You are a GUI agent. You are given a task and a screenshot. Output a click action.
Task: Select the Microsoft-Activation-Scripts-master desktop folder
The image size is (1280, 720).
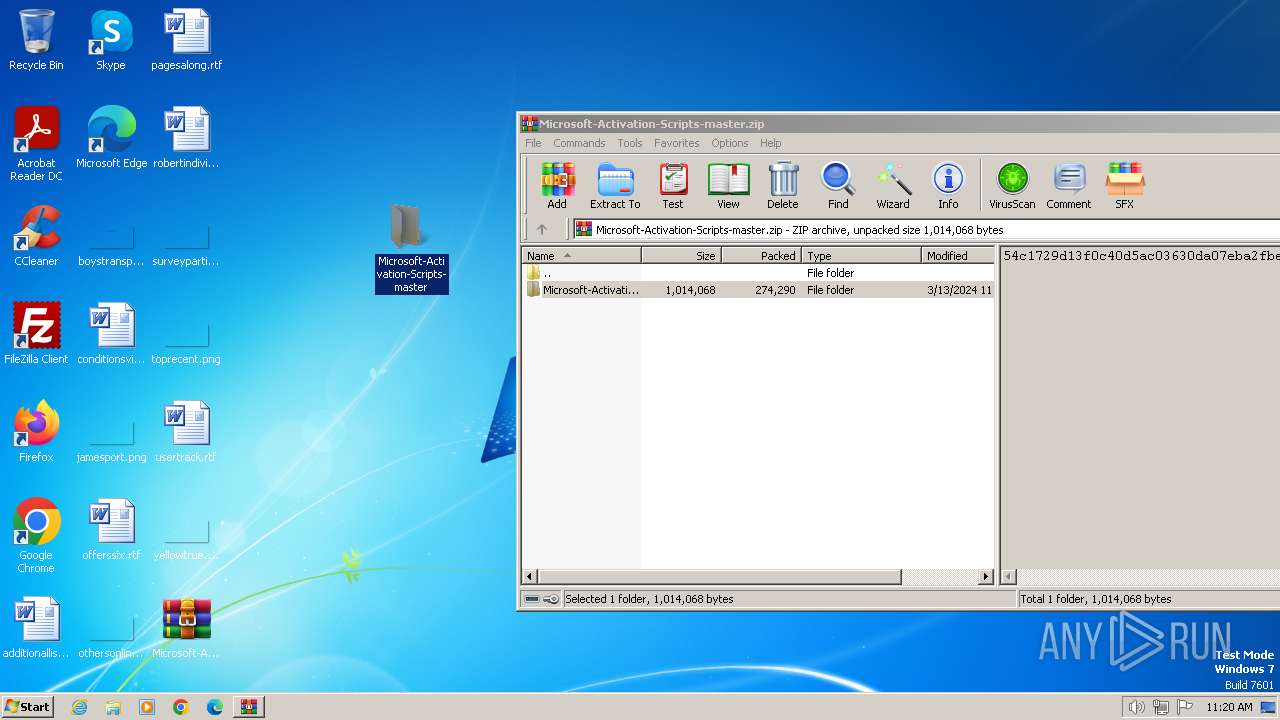[x=411, y=248]
